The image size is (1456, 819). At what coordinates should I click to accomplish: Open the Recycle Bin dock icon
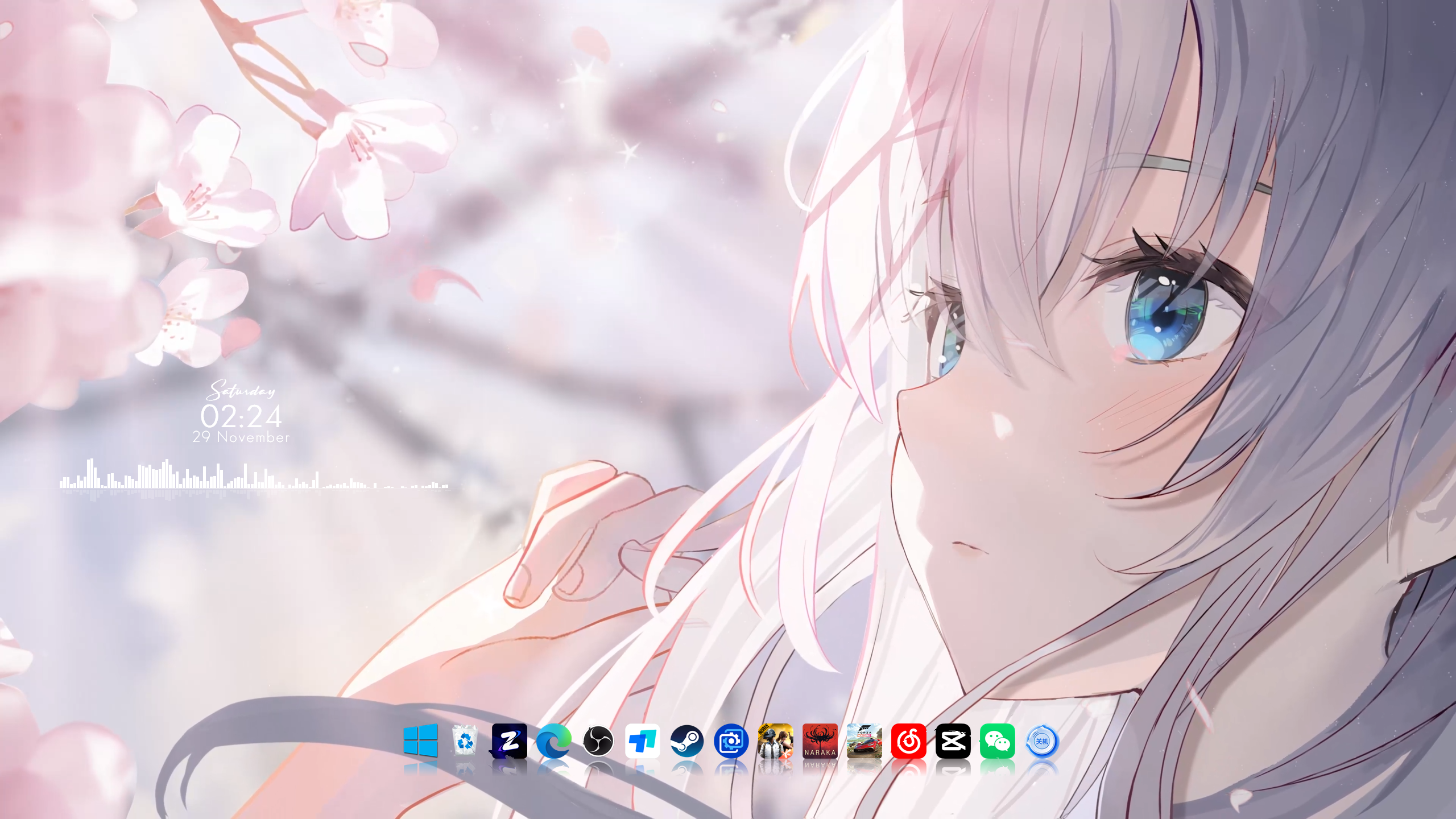[465, 741]
